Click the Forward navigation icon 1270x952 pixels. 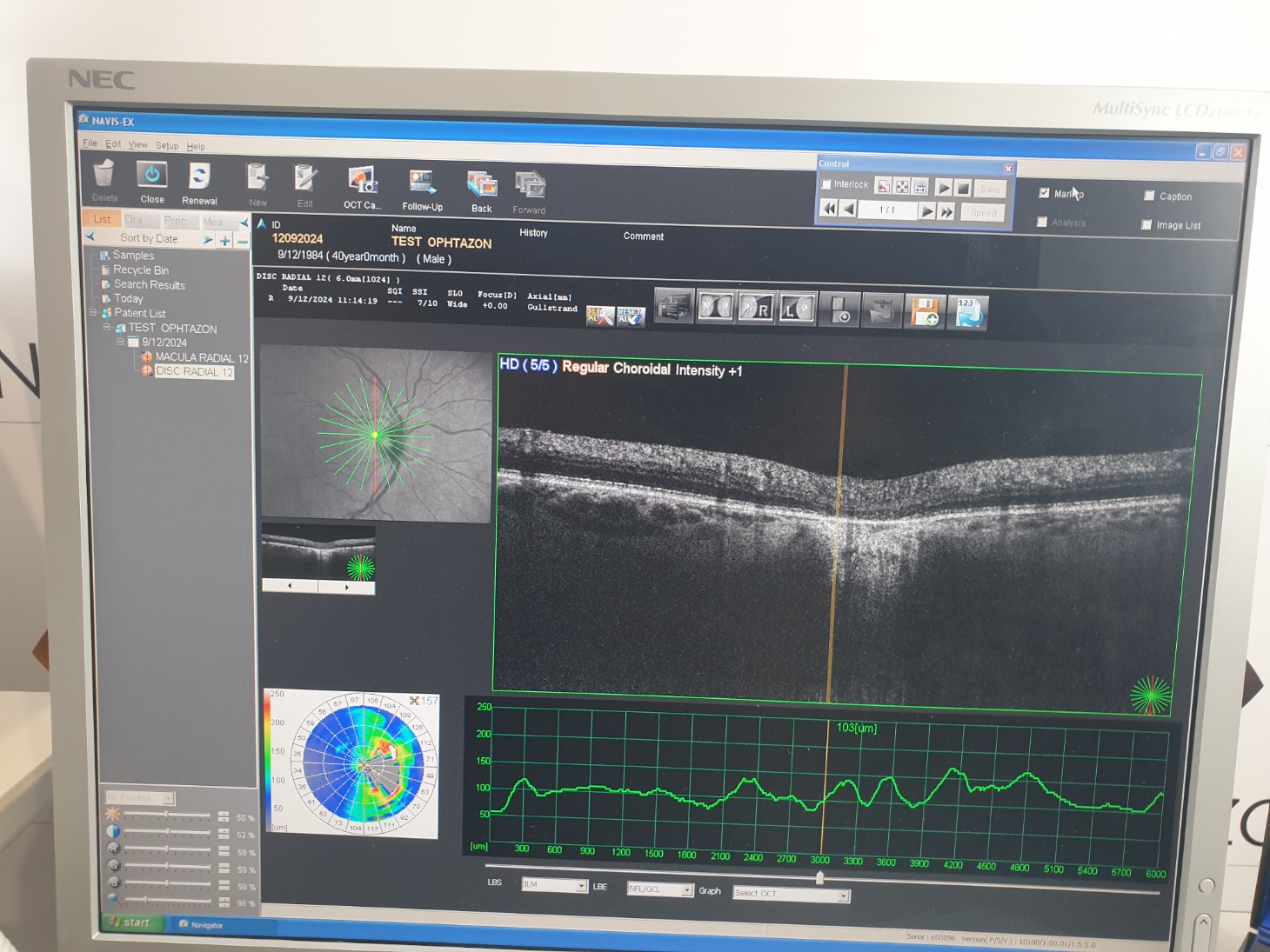529,186
